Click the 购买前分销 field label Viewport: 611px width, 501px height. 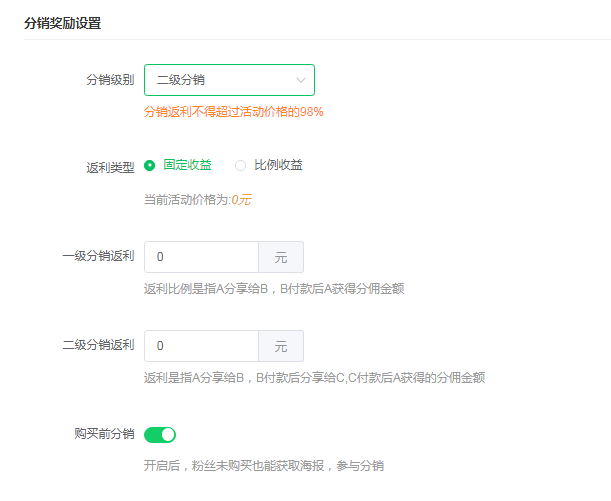(104, 434)
